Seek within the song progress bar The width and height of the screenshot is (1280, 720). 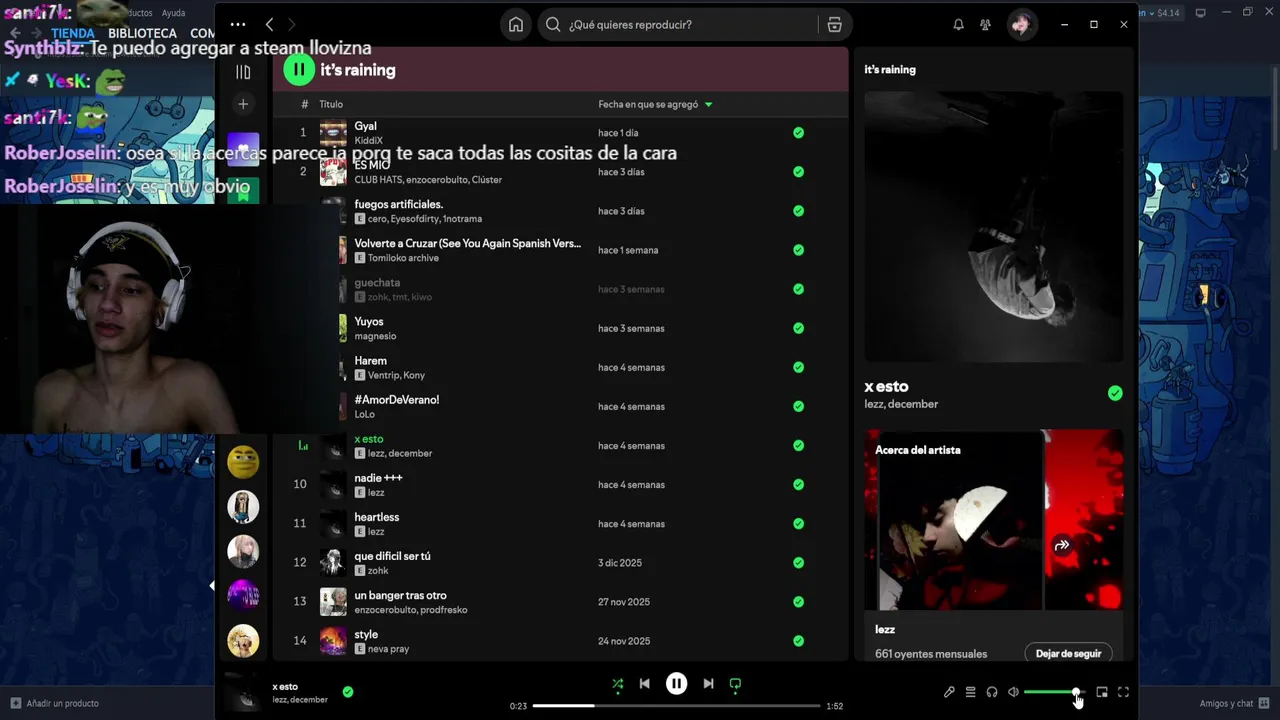(x=676, y=706)
